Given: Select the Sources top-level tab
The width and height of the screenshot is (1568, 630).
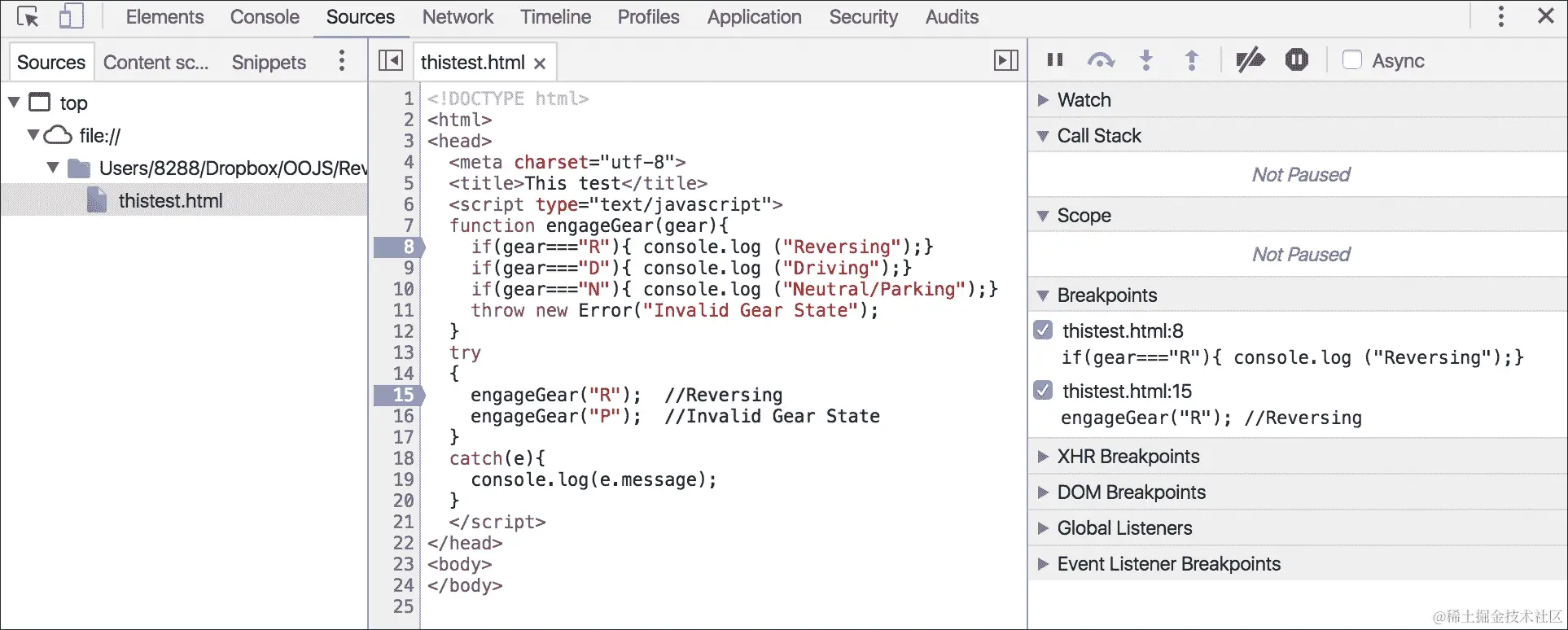Looking at the screenshot, I should point(361,17).
